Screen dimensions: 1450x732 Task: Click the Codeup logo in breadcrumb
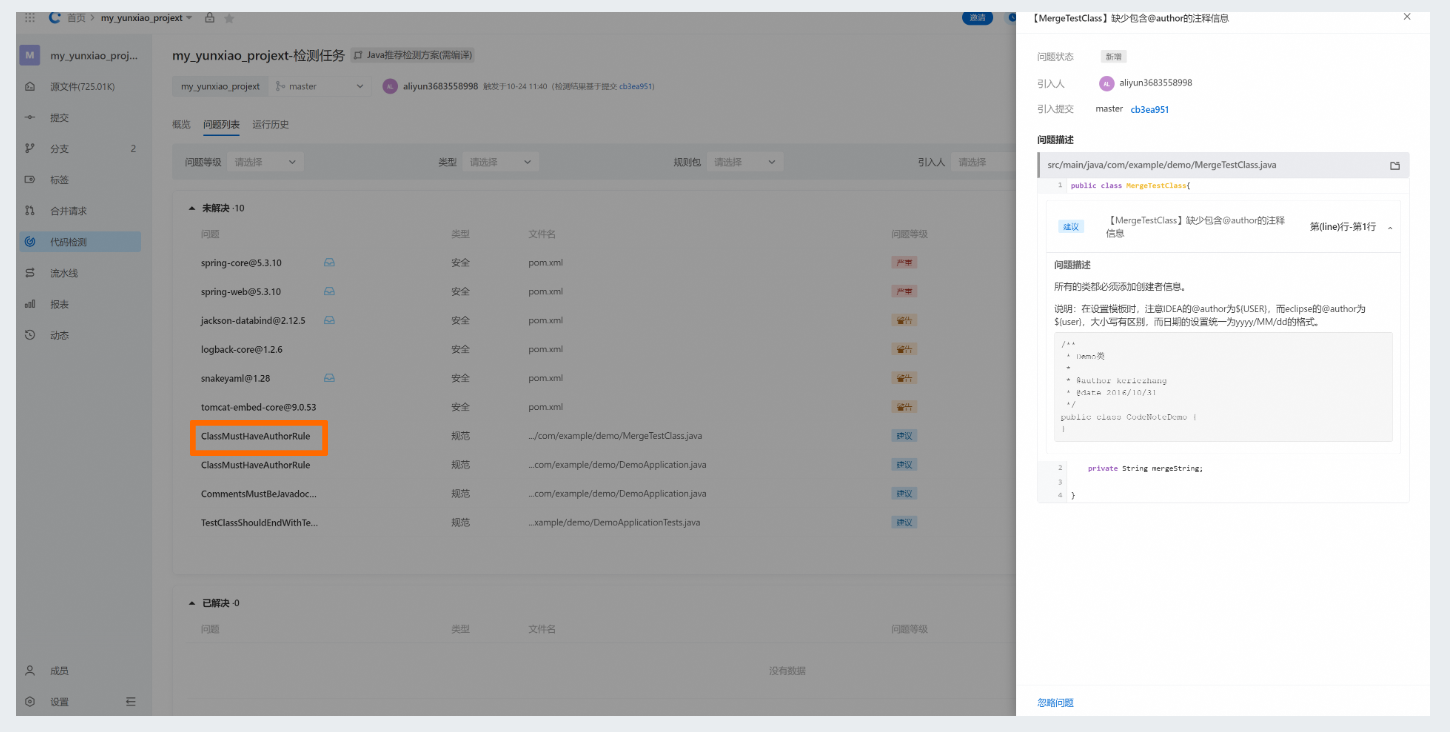[x=55, y=18]
